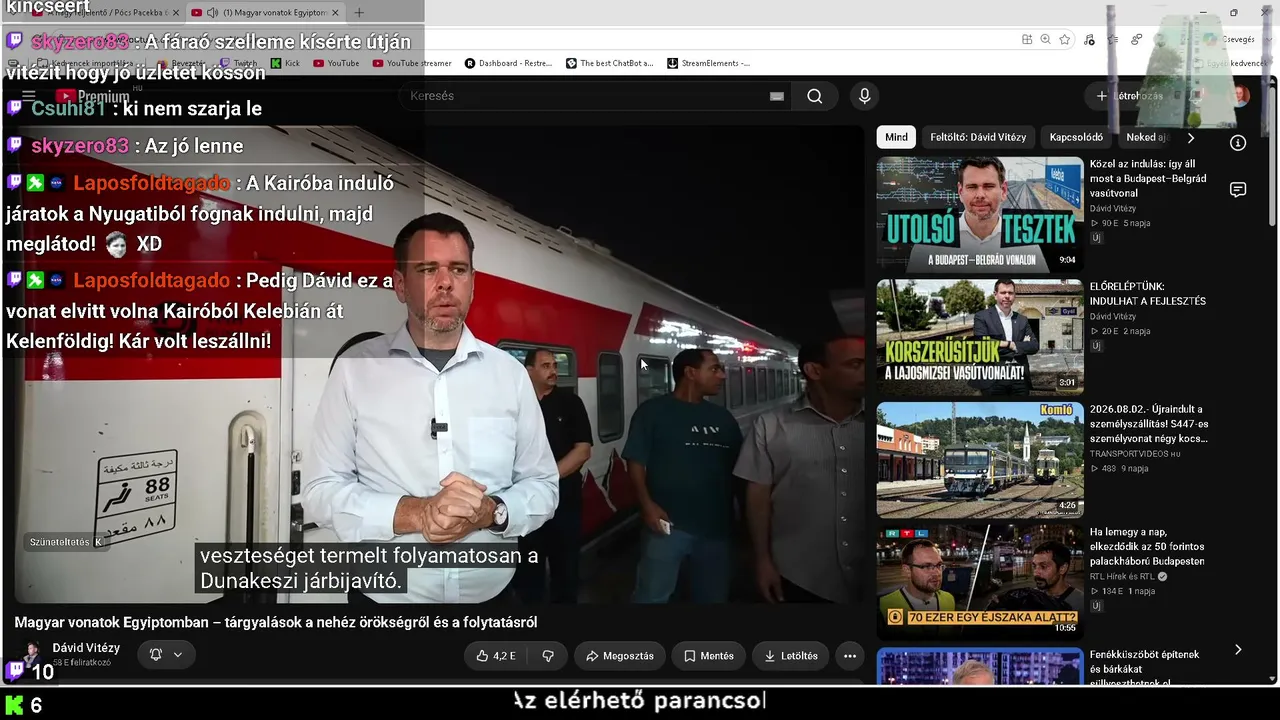
Task: Open 'ELŐRELÉPTÜNK: INDULHAT A FEJLESZTÉS' video title
Action: click(1148, 294)
